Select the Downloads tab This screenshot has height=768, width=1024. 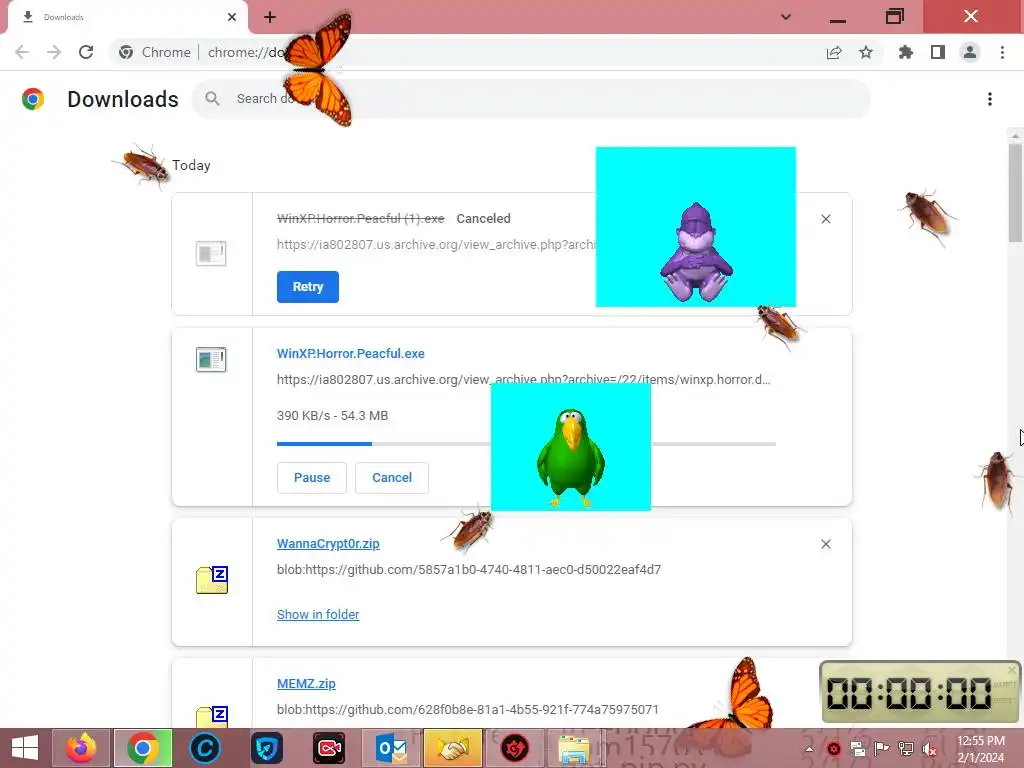coord(127,18)
